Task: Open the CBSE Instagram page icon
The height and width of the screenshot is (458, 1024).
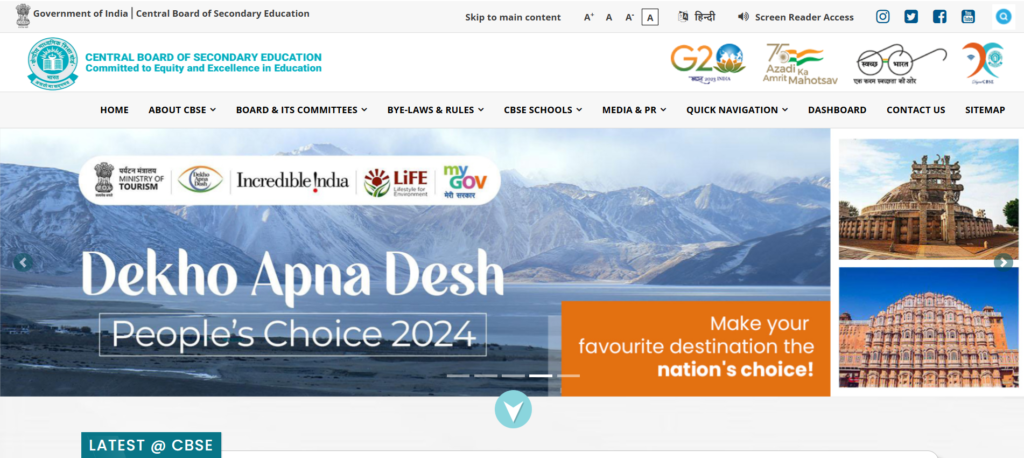Action: [x=882, y=17]
